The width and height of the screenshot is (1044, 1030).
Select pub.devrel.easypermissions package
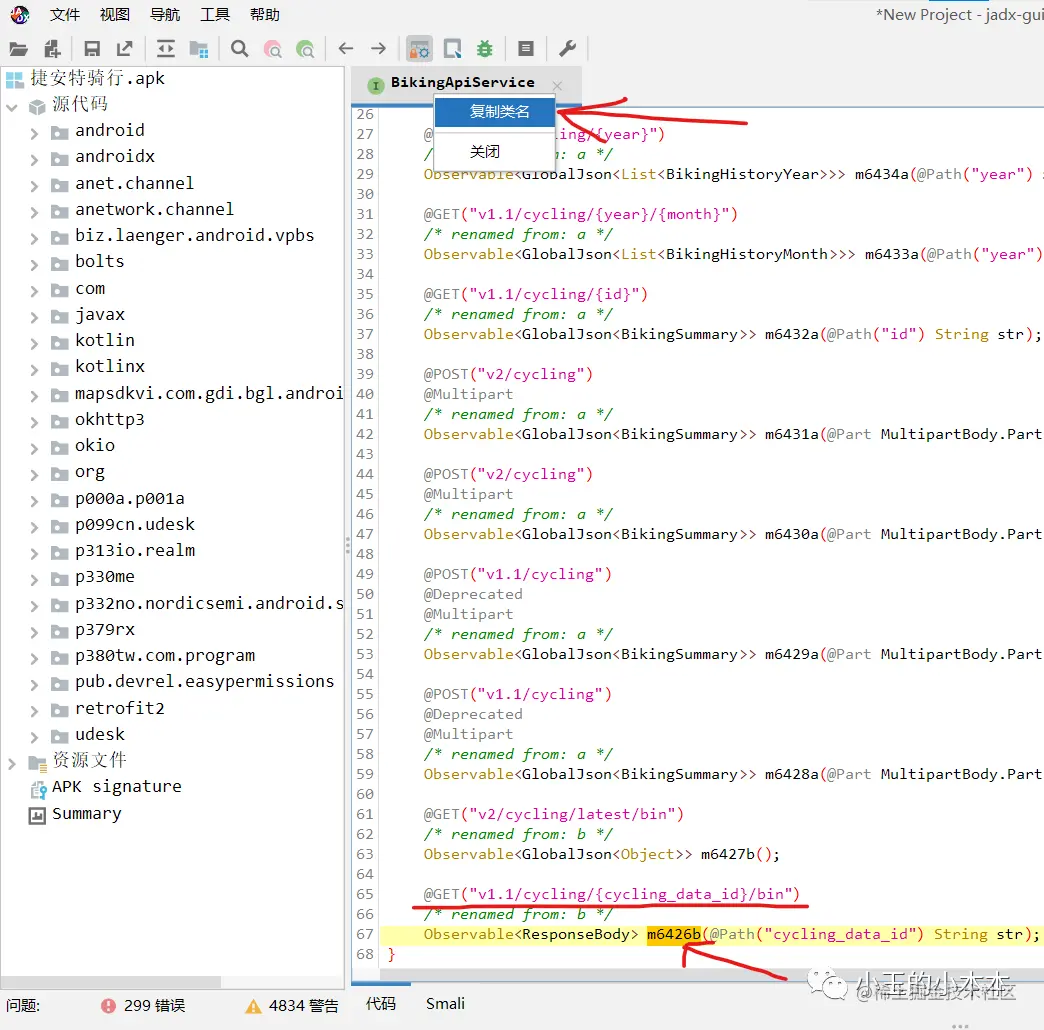tap(204, 681)
